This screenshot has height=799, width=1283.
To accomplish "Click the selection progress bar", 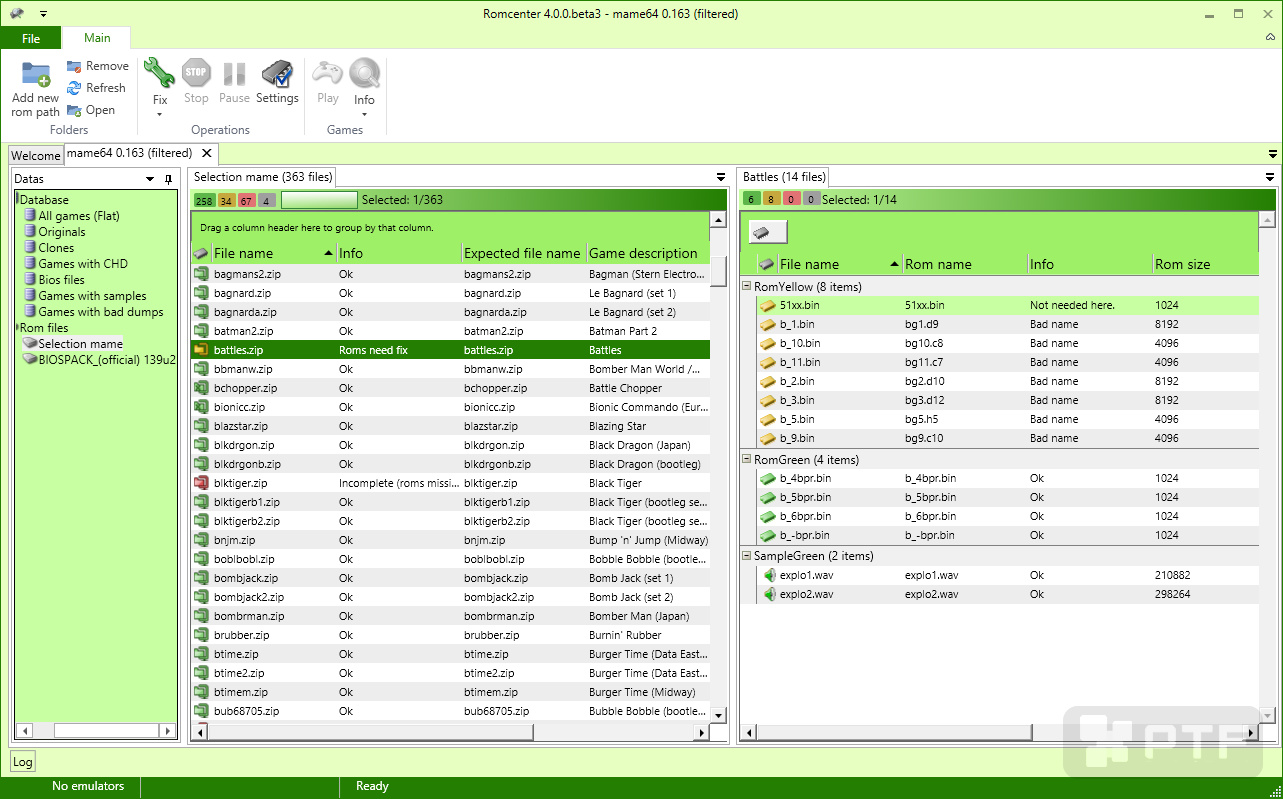I will pos(319,200).
